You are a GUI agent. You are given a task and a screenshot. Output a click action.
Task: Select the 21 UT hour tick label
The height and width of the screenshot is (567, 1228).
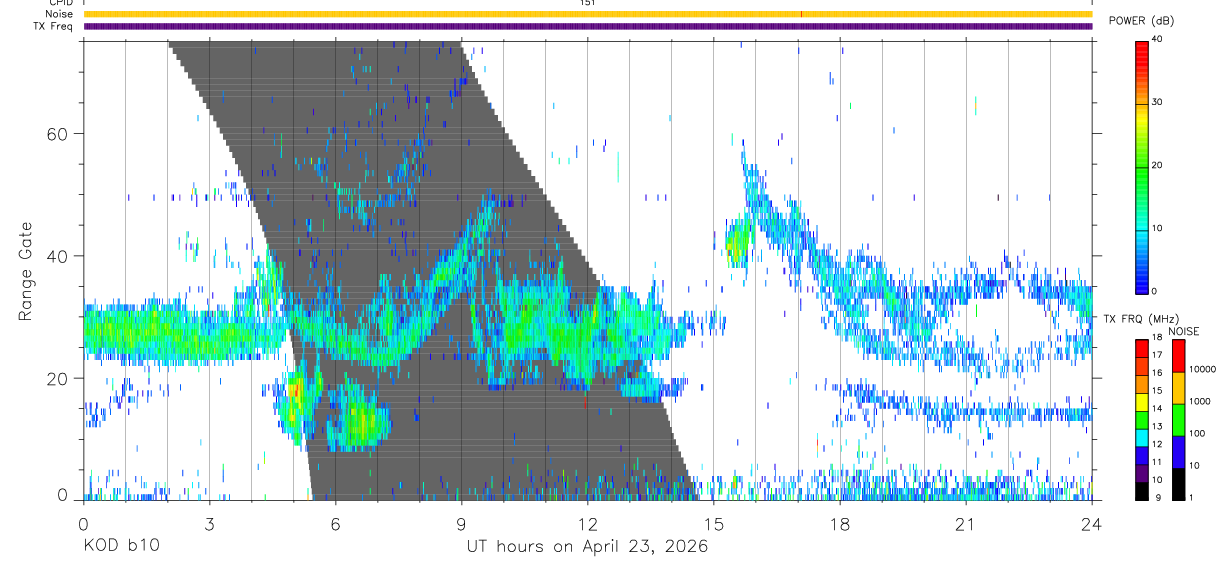966,524
